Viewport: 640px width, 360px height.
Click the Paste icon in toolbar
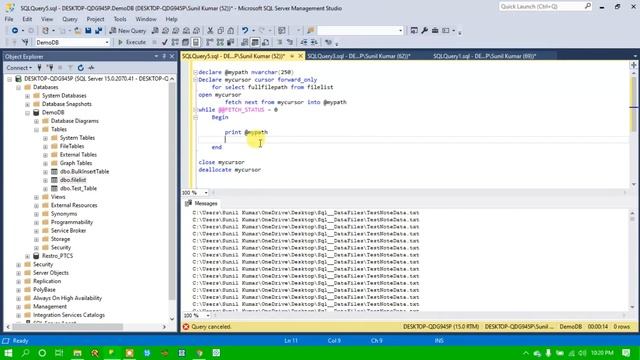coord(231,31)
